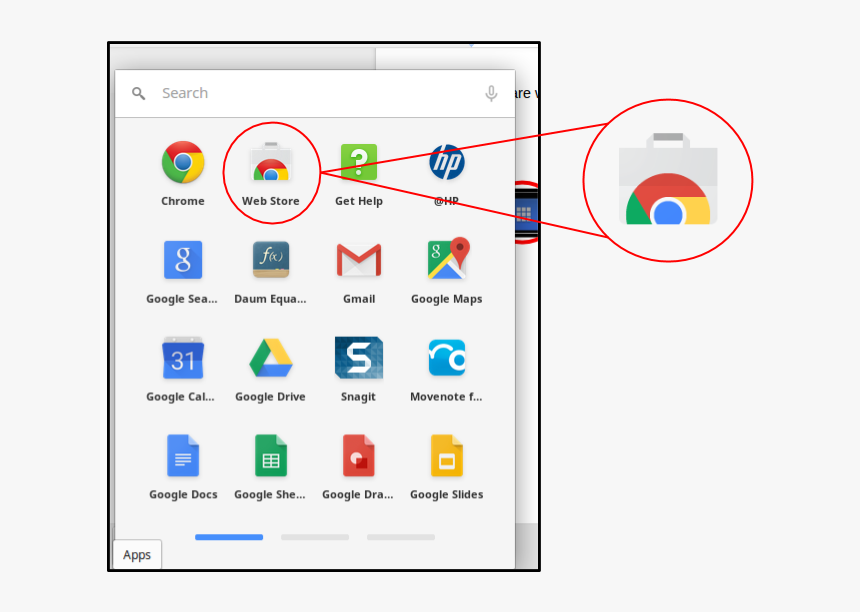Switch to the second apps page indicator
Image resolution: width=860 pixels, height=612 pixels.
point(315,537)
